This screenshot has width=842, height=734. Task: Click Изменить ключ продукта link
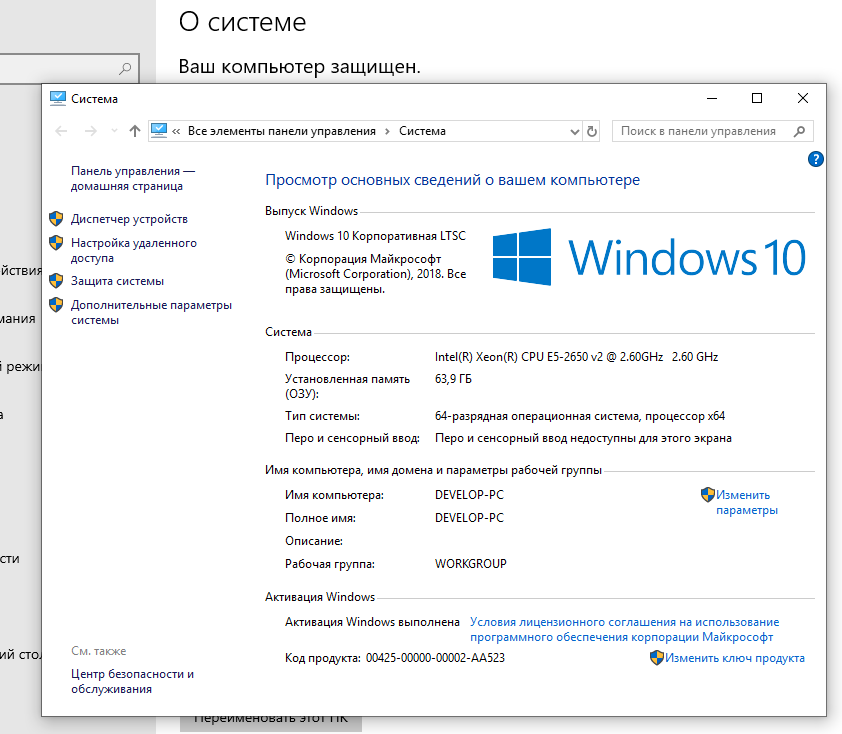[735, 658]
